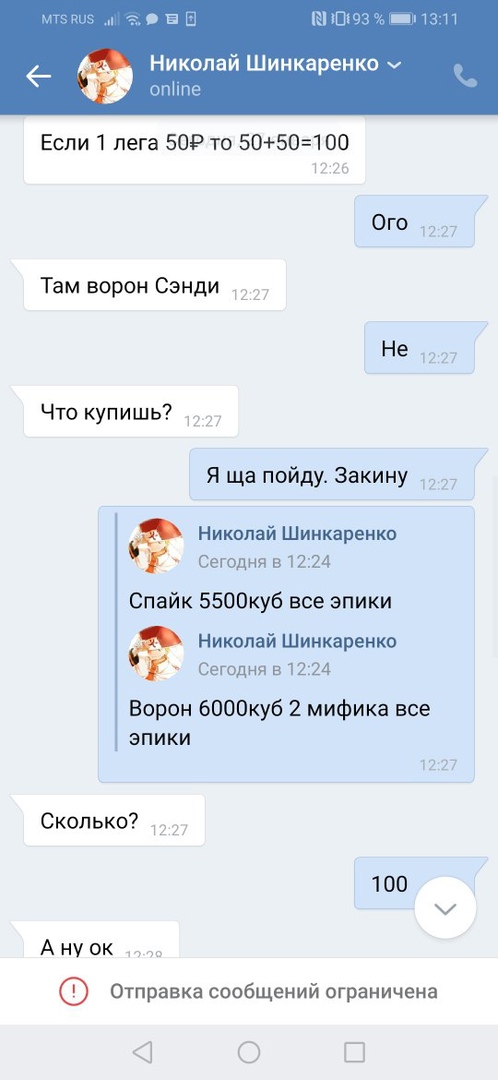Tap the forwarded avatar beside 'Ворон 6000куб' message

tap(156, 653)
